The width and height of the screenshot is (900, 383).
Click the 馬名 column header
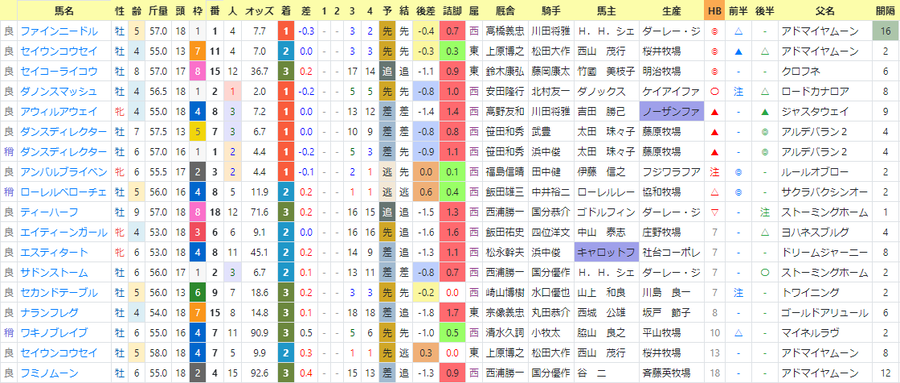(64, 11)
